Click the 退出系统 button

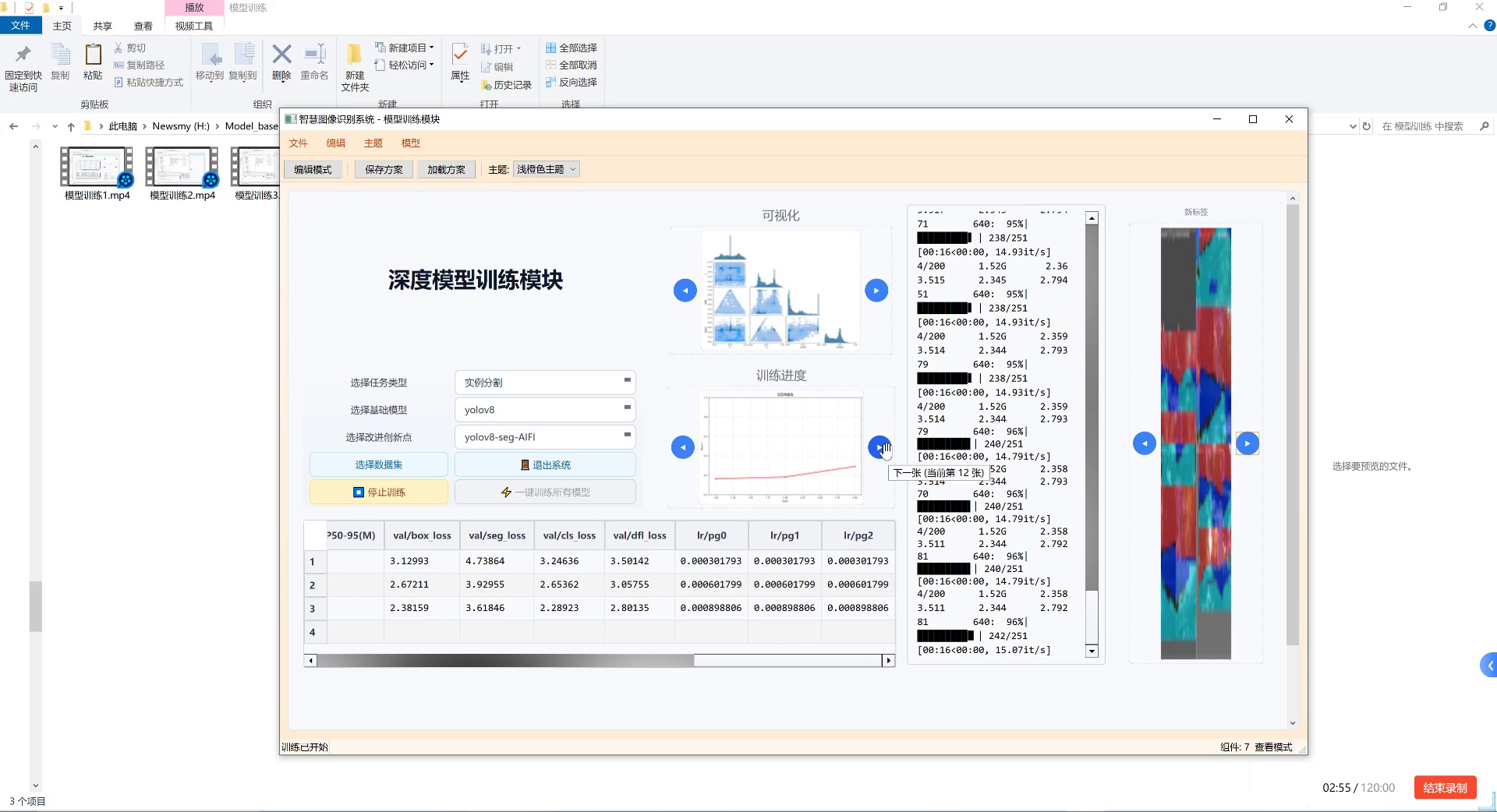click(x=545, y=464)
